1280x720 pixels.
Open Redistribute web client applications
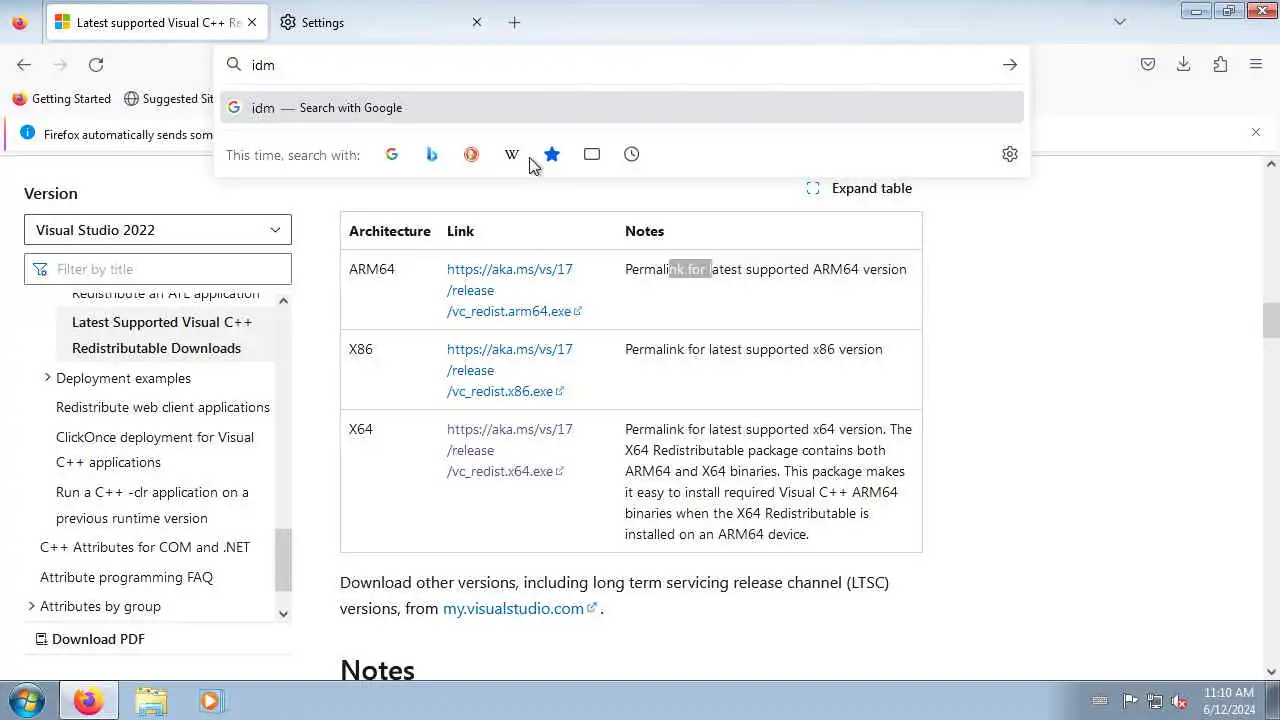pyautogui.click(x=163, y=407)
